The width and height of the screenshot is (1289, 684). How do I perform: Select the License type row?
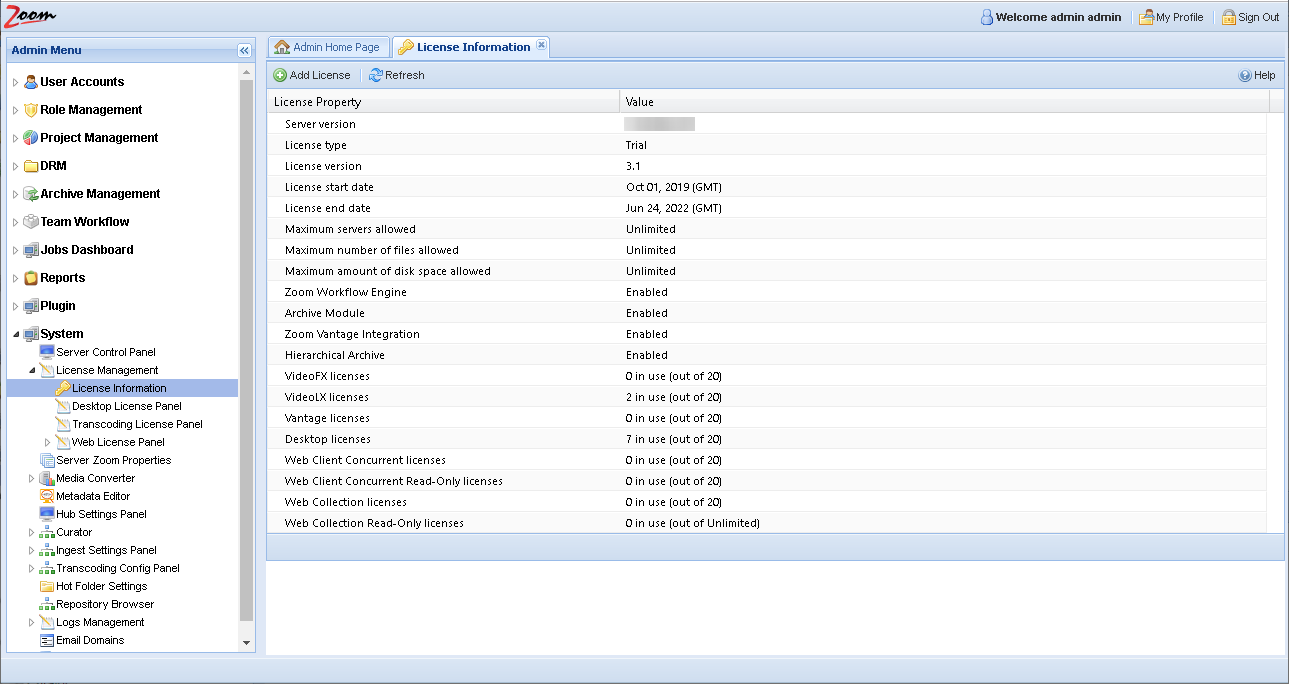(766, 145)
